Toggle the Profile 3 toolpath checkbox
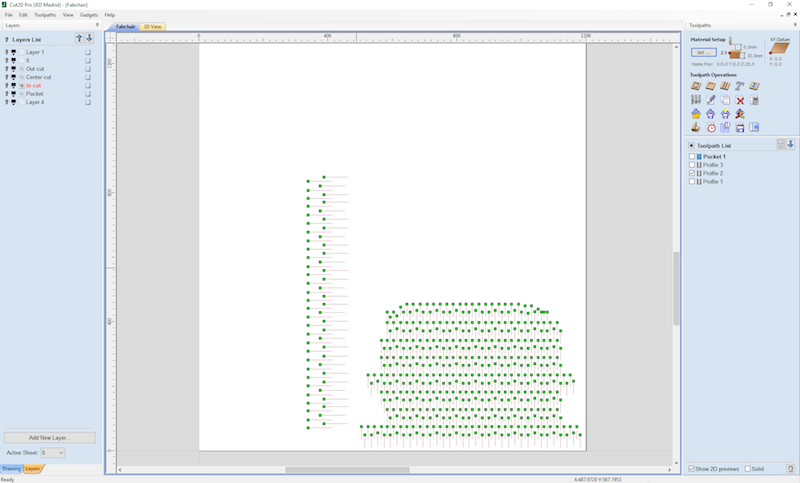 point(692,165)
